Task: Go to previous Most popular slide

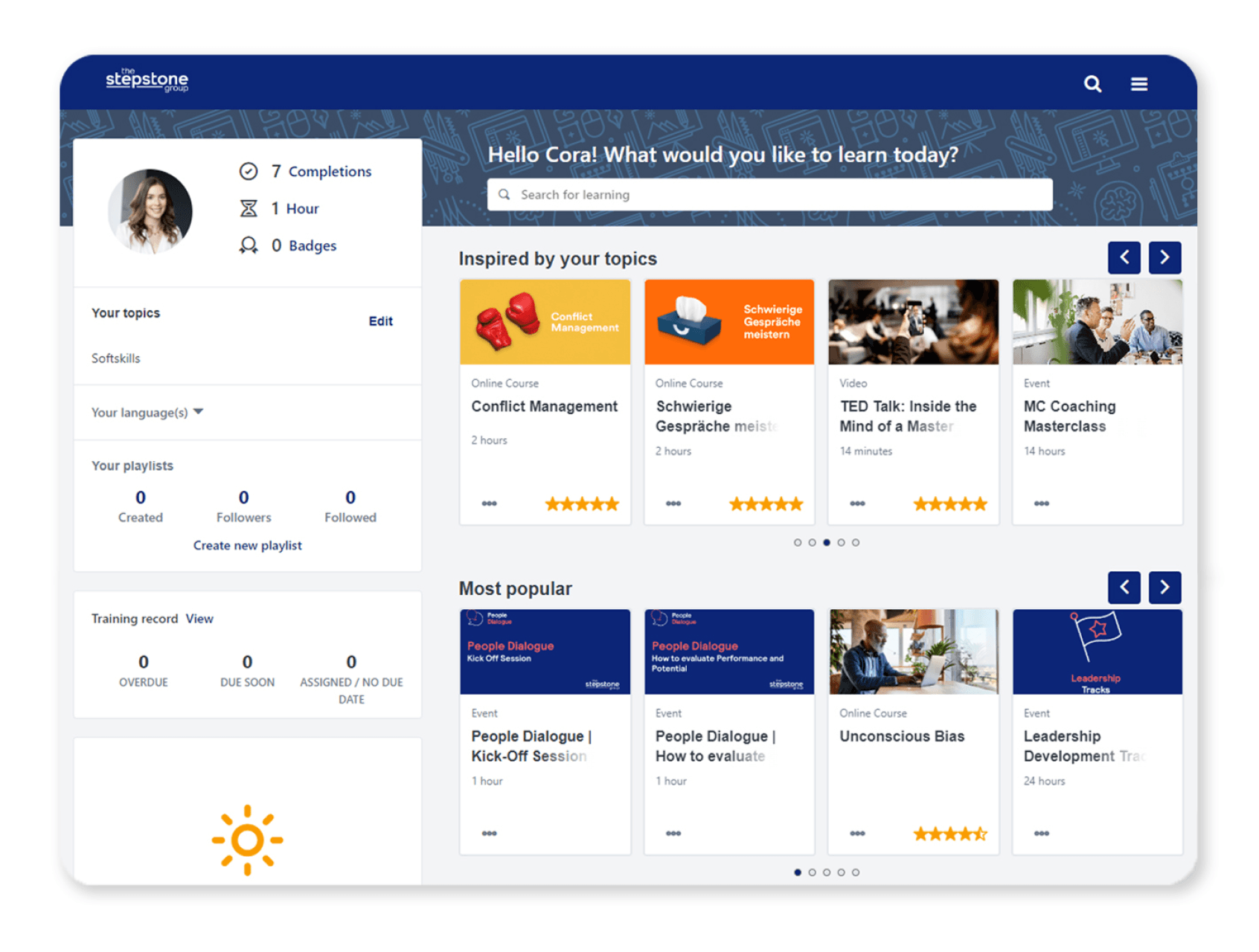Action: 1124,588
